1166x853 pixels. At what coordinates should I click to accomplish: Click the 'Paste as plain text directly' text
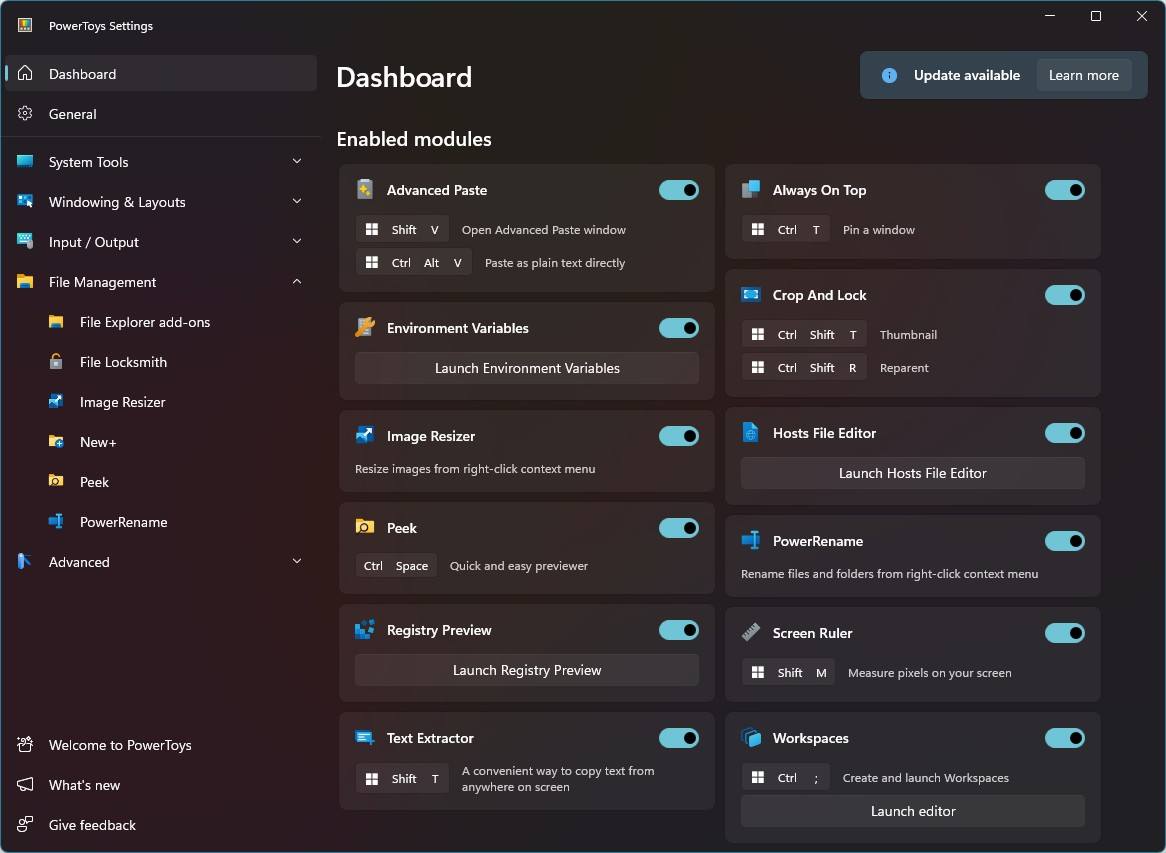click(555, 263)
